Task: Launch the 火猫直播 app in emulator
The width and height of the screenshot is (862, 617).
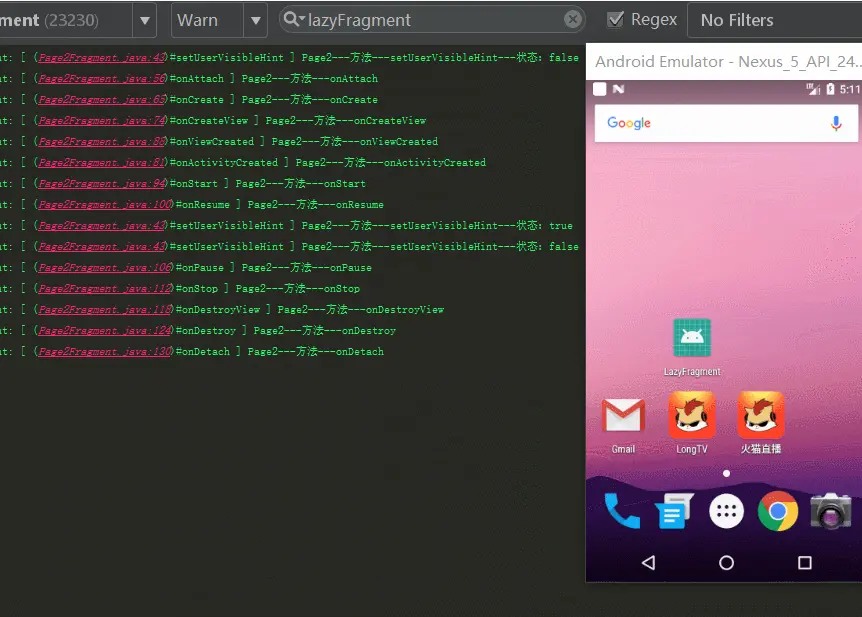Action: tap(761, 424)
